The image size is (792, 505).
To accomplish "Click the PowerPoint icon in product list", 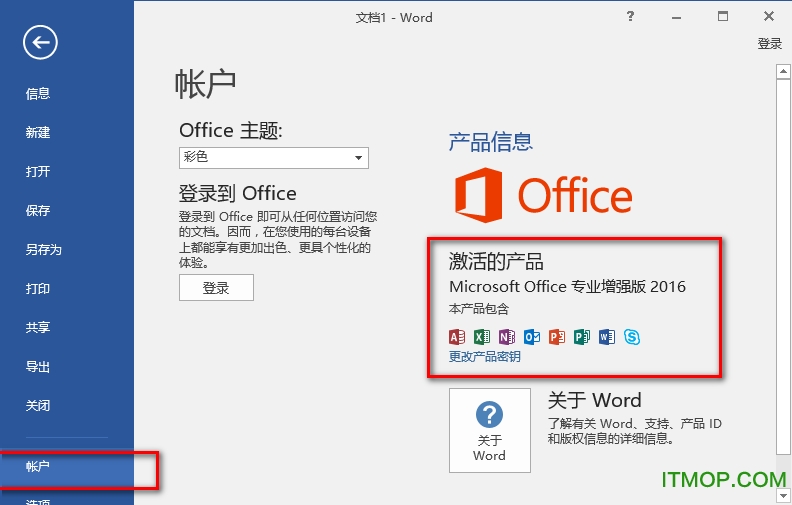I will tap(557, 337).
